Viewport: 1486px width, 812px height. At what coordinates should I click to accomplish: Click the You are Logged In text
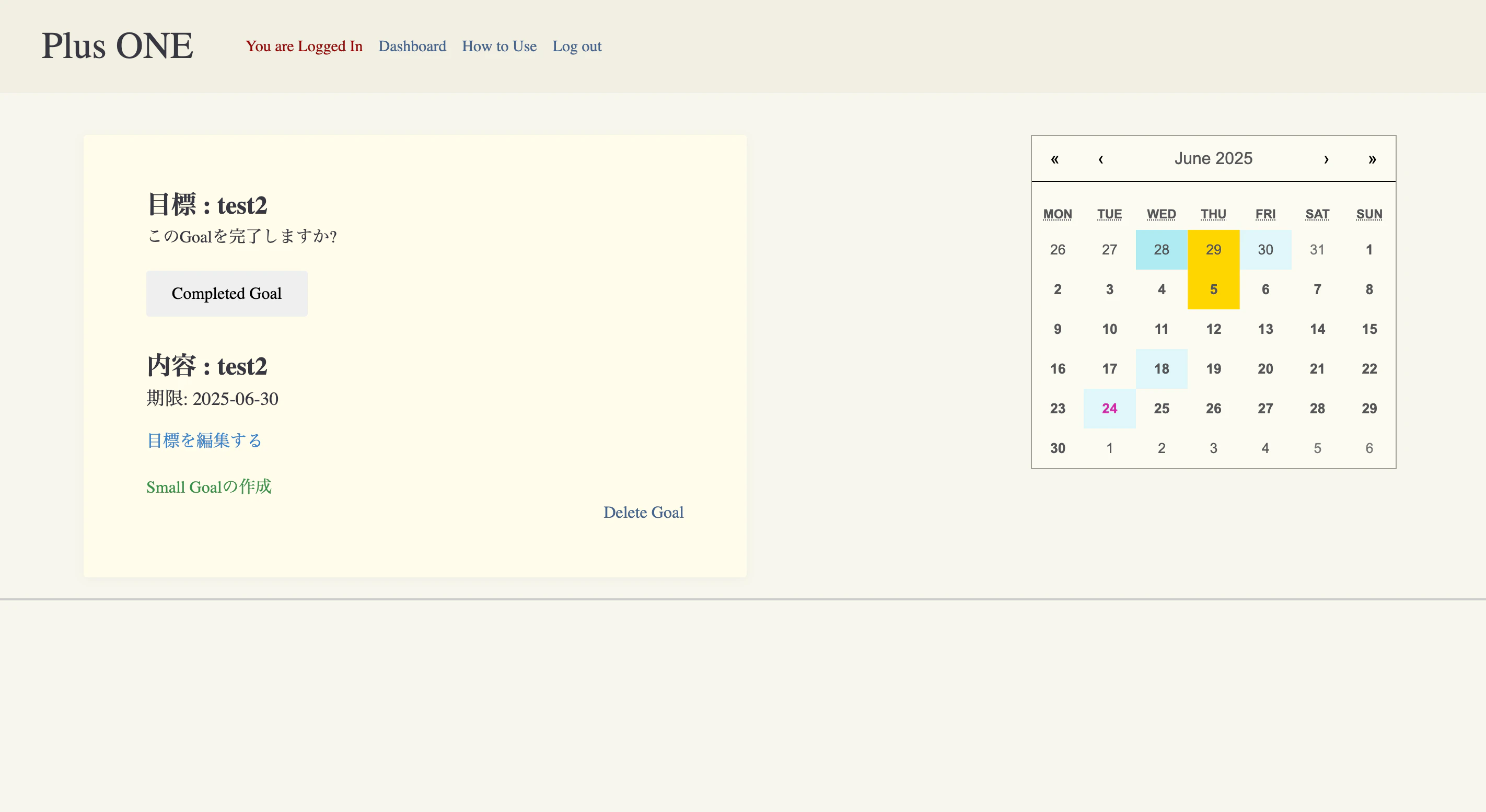tap(304, 46)
